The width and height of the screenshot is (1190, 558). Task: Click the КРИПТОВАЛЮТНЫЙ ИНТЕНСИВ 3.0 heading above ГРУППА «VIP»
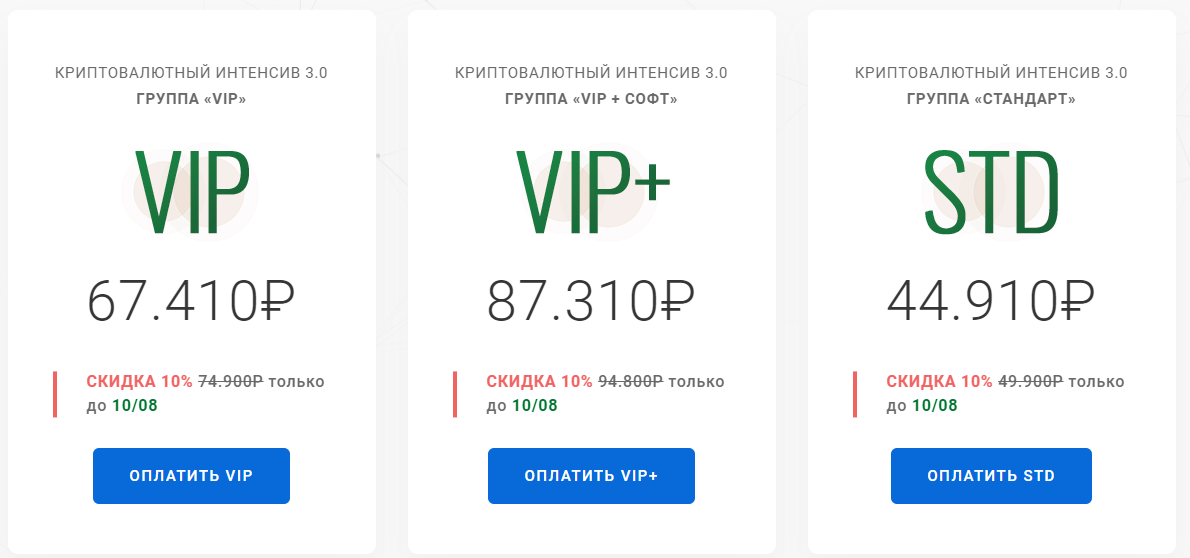[x=191, y=73]
